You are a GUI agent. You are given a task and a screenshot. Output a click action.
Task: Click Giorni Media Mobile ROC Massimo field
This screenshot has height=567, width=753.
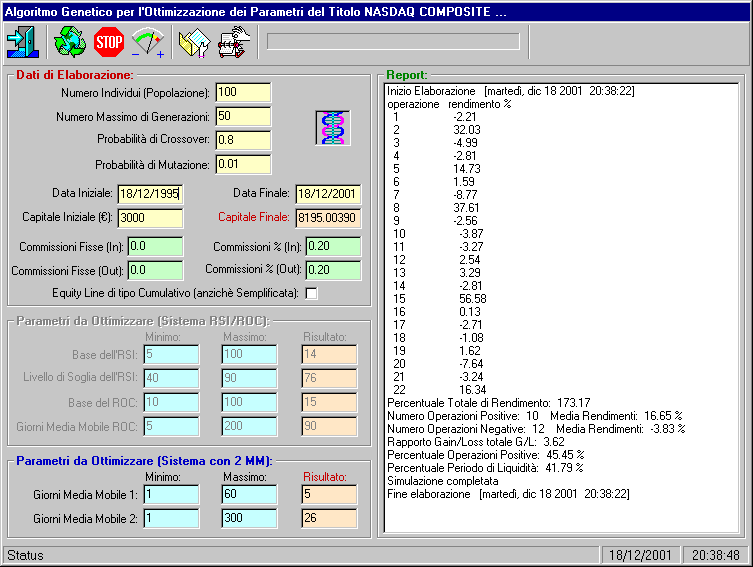click(250, 426)
